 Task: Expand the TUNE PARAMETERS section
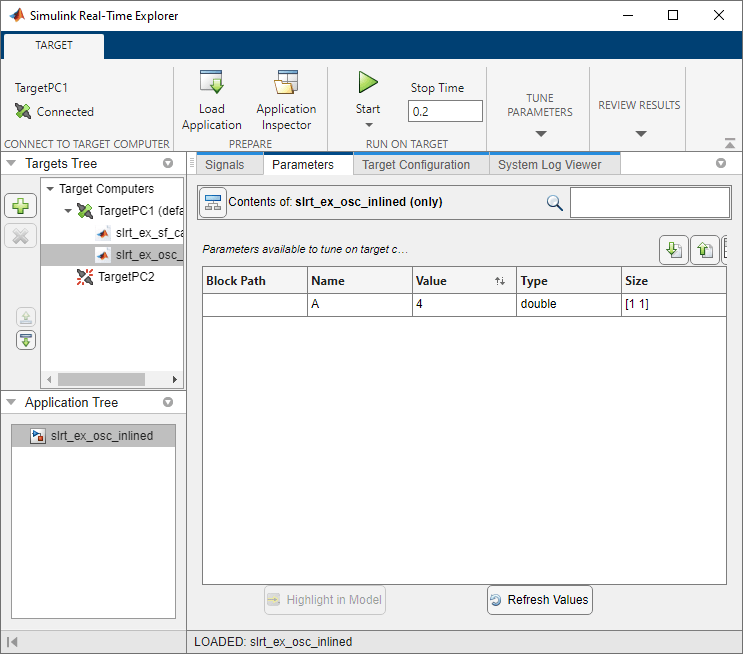pos(540,134)
